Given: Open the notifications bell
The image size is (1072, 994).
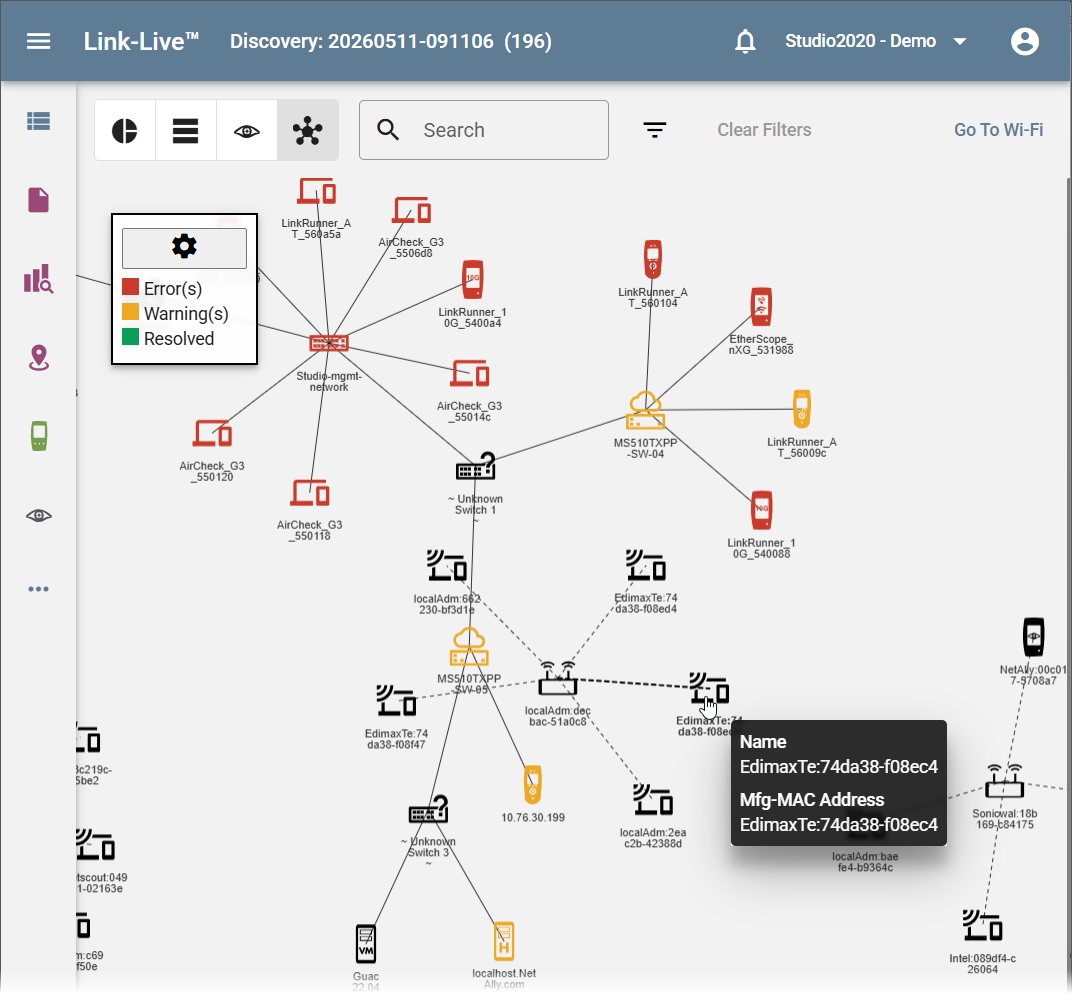Looking at the screenshot, I should point(745,41).
